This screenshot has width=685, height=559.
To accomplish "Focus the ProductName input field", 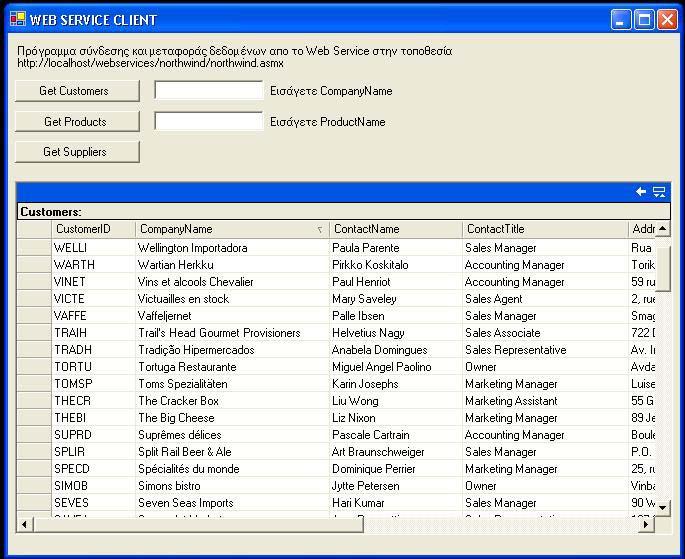I will (x=209, y=121).
